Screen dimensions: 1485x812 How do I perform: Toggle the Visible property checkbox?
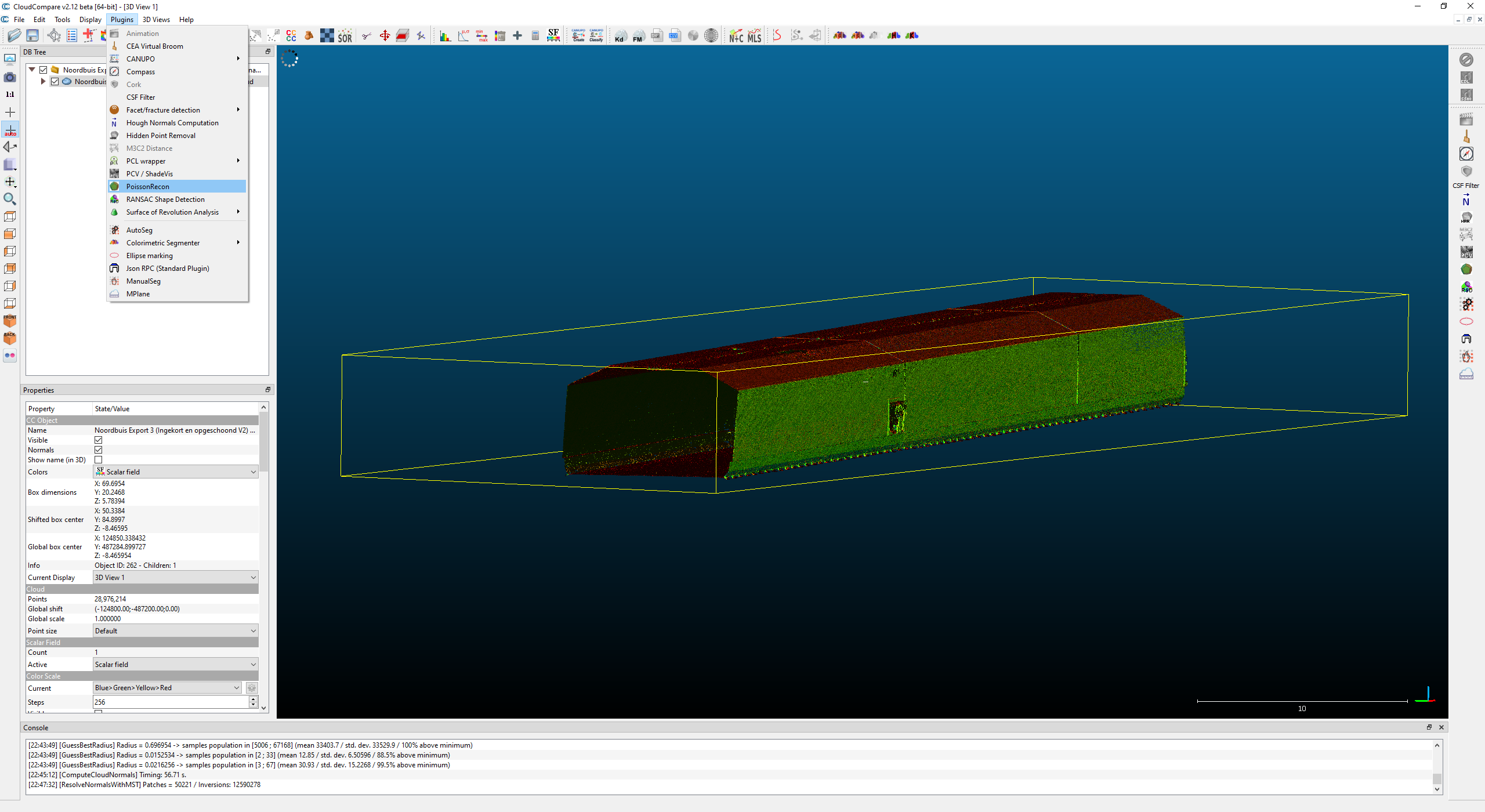point(99,440)
